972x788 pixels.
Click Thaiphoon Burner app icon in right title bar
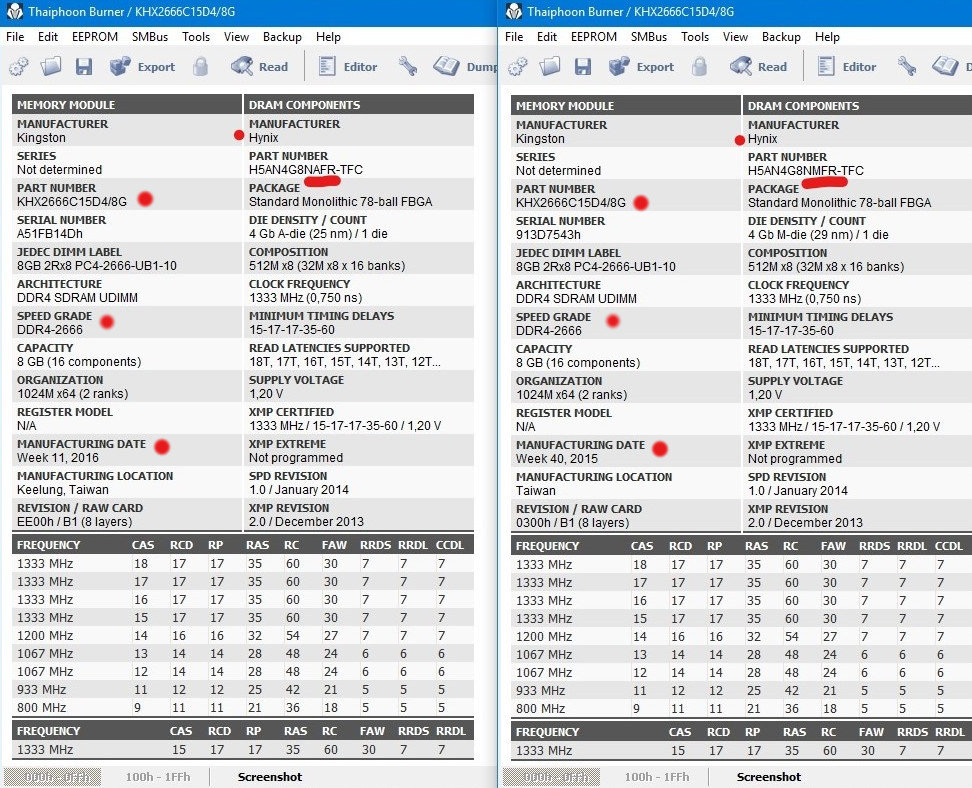(x=513, y=11)
